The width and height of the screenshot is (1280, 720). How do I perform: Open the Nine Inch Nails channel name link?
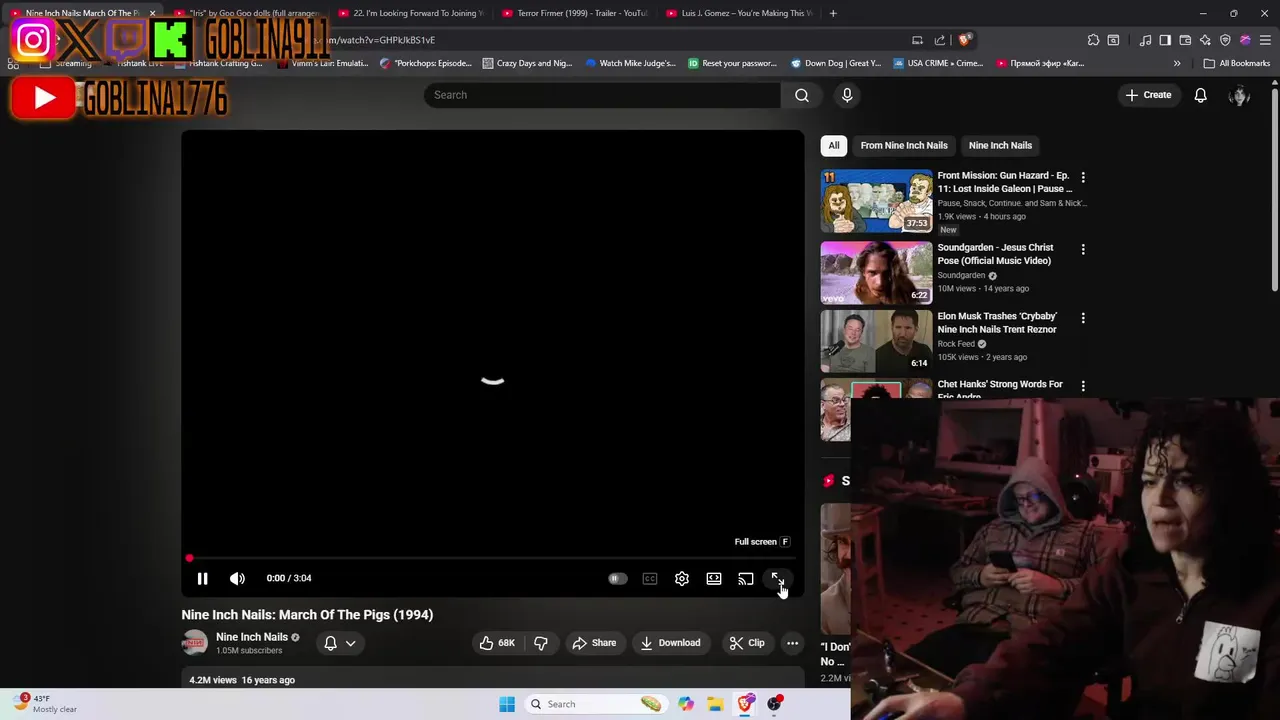click(x=252, y=637)
